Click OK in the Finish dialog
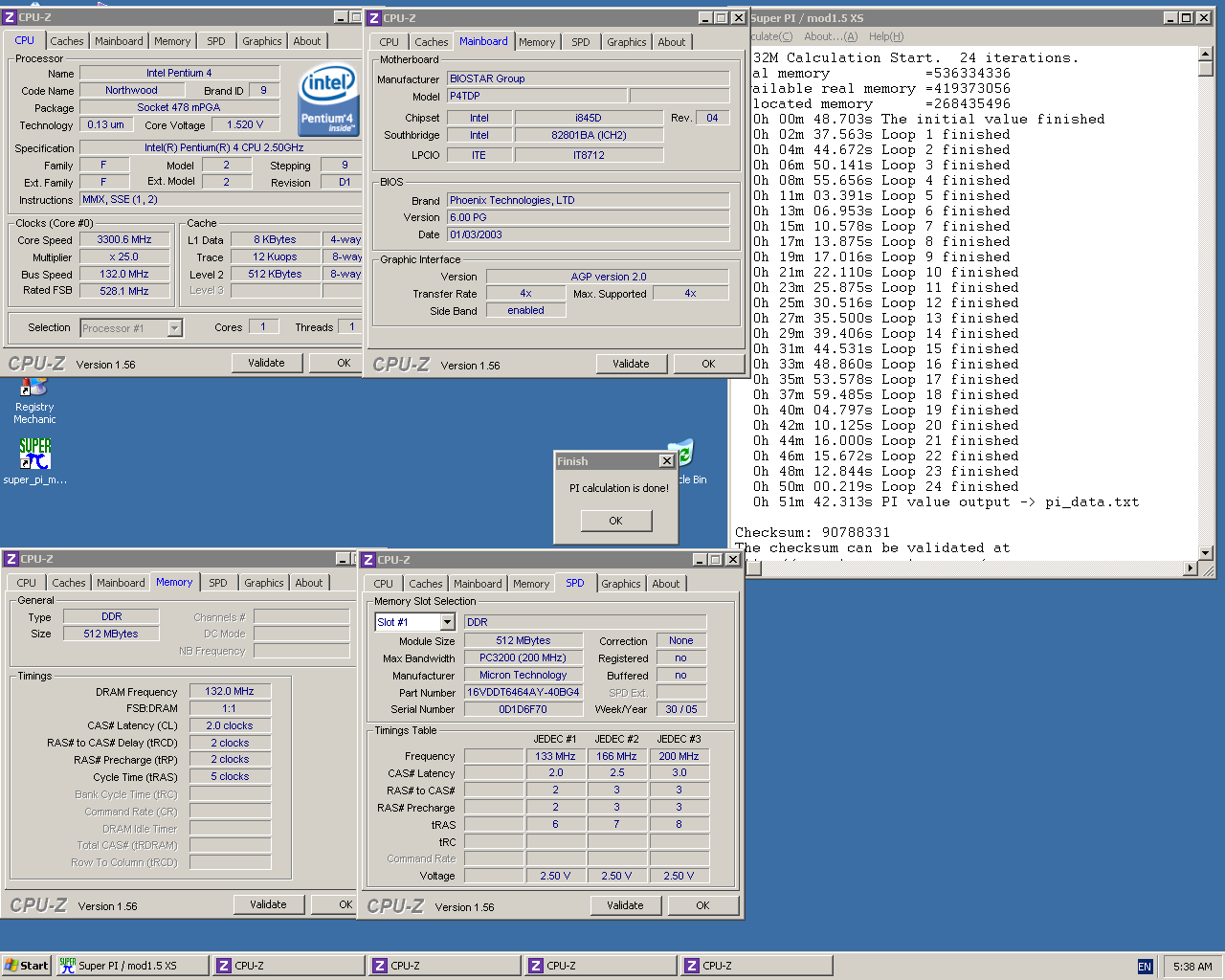 (615, 521)
